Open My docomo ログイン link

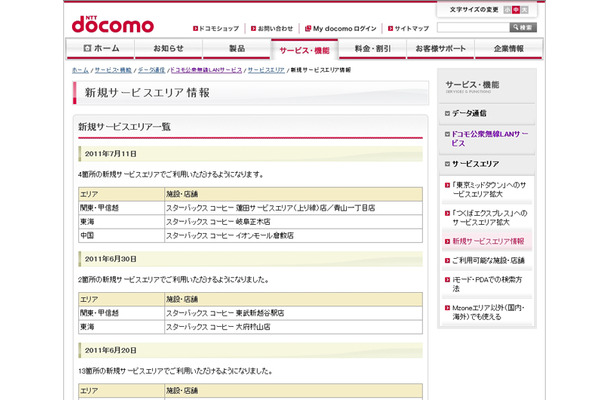[x=345, y=28]
